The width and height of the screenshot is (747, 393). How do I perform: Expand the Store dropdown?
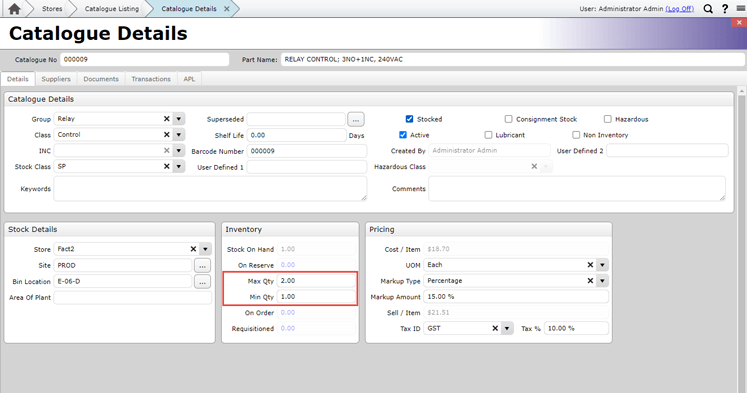205,249
